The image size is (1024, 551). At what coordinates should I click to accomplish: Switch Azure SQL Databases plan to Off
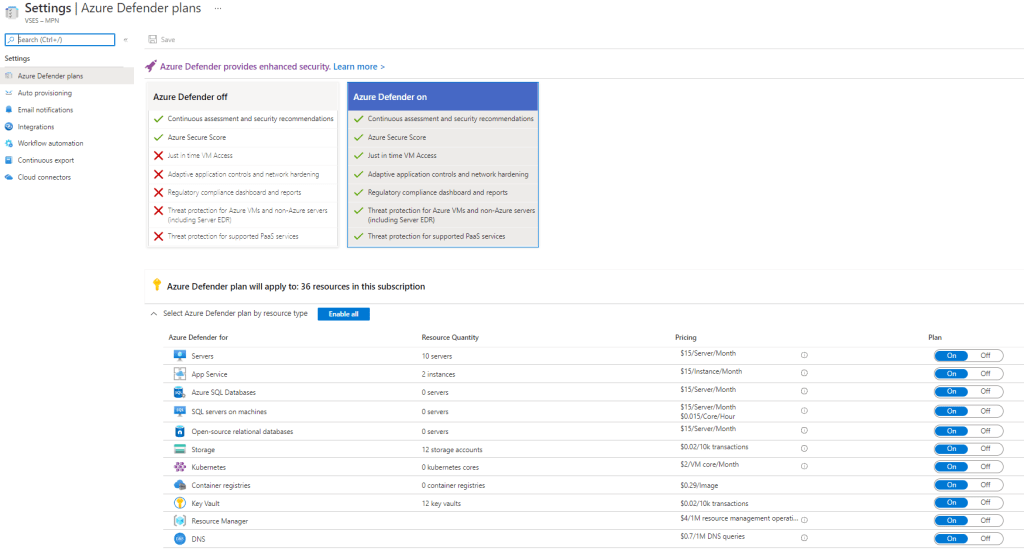985,391
